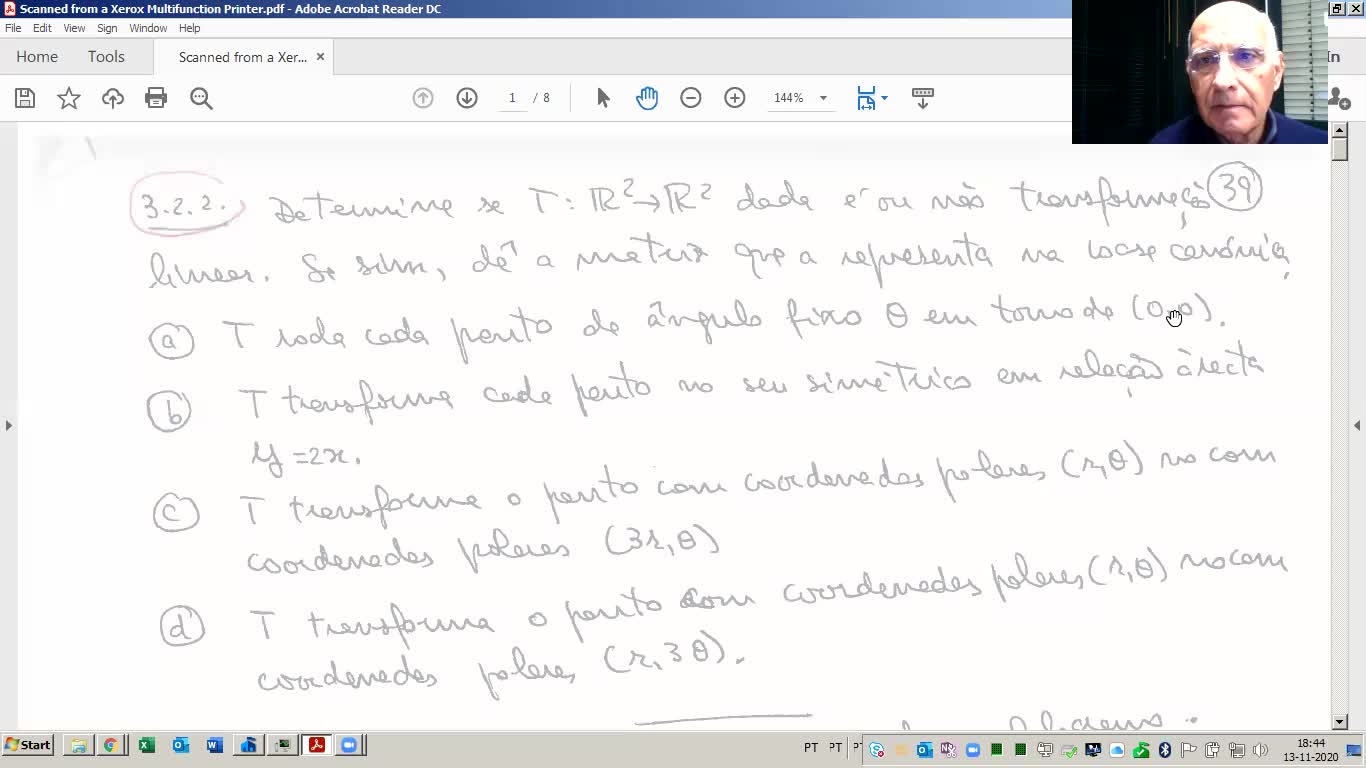
Task: Open the find text magnifier icon
Action: 201,98
